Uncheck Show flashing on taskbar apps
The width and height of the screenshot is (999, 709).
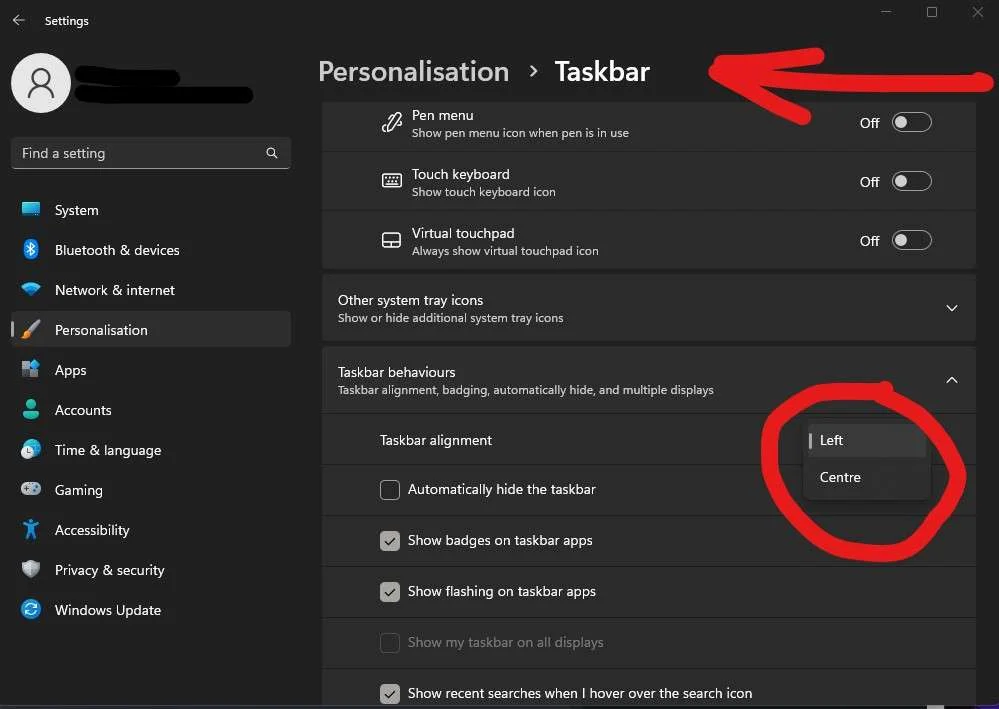pyautogui.click(x=390, y=592)
